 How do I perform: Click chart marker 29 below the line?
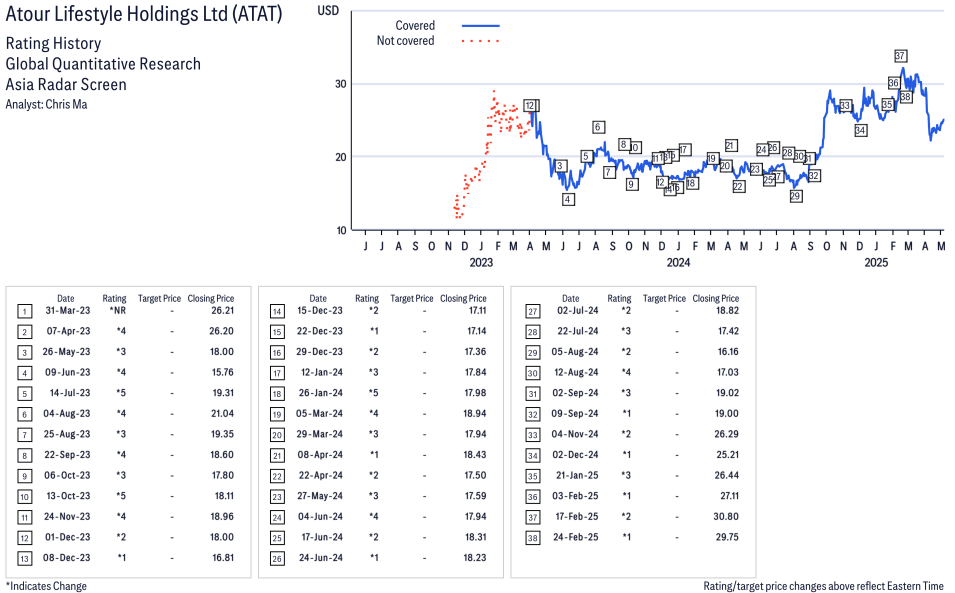(795, 196)
